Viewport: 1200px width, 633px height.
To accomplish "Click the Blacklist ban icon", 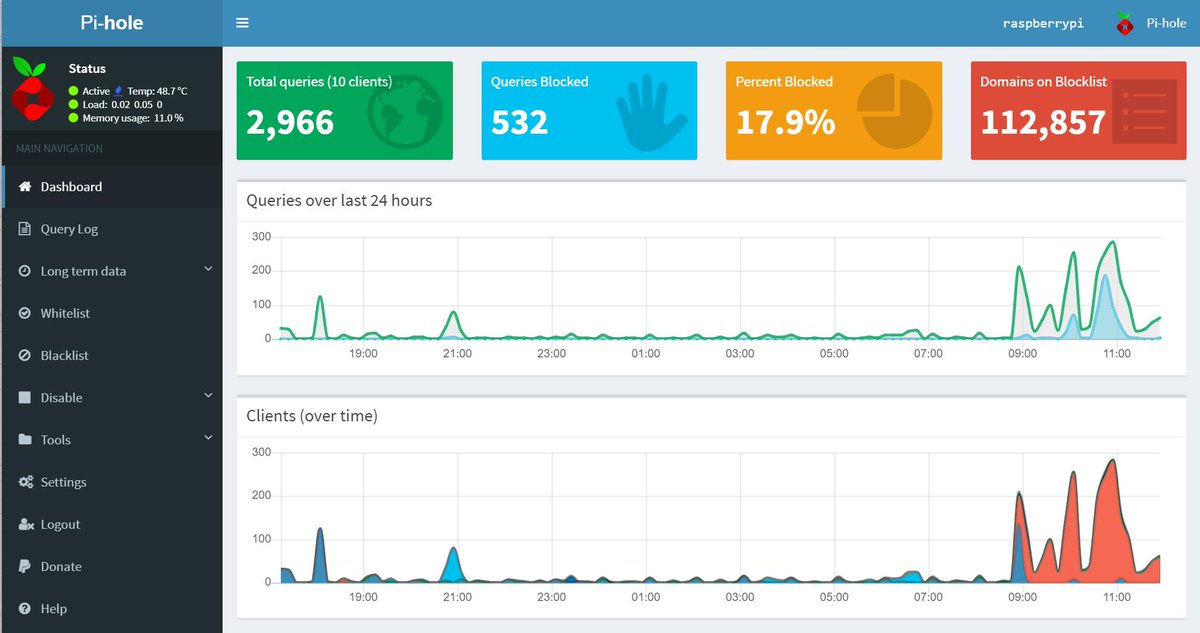I will click(x=25, y=355).
